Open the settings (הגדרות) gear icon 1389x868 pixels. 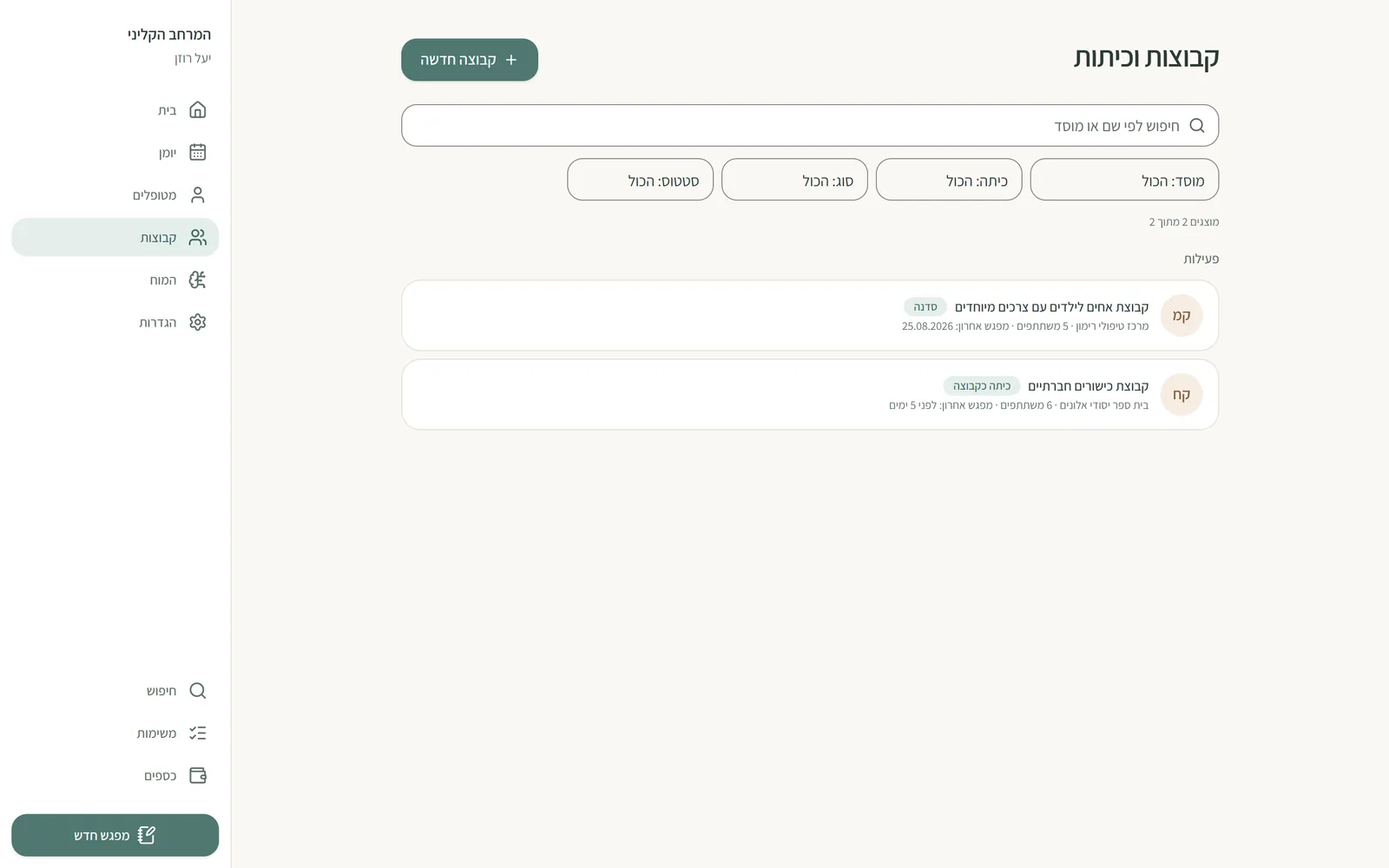tap(198, 322)
